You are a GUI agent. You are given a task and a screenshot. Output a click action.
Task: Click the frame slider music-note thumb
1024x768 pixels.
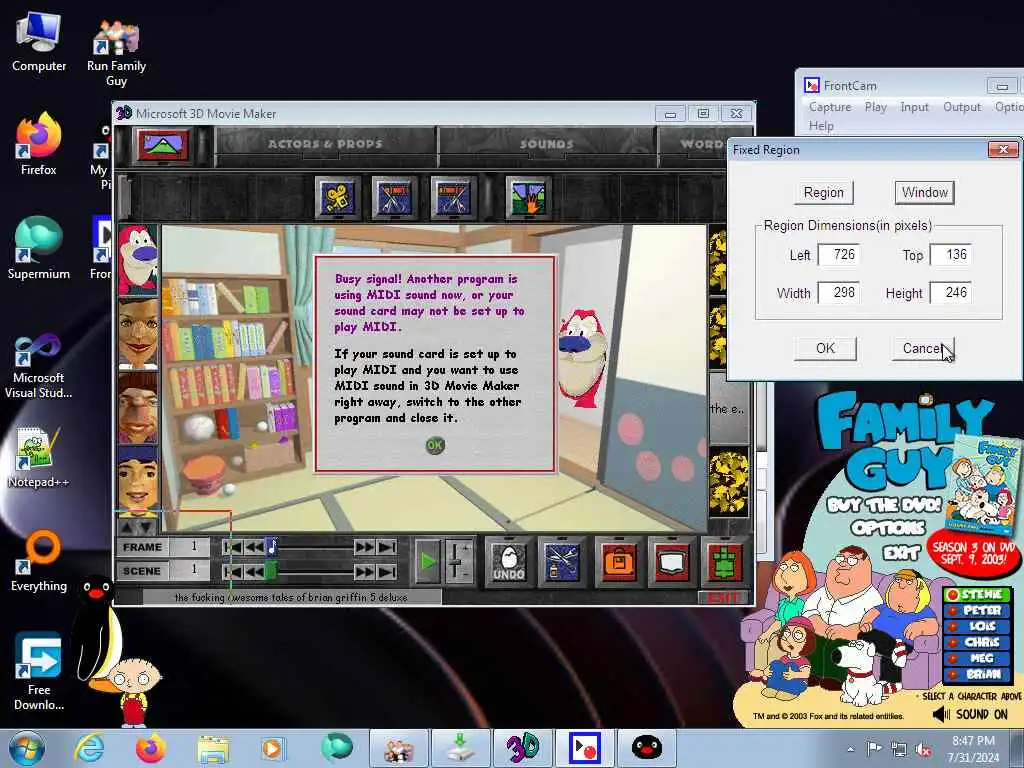tap(272, 547)
